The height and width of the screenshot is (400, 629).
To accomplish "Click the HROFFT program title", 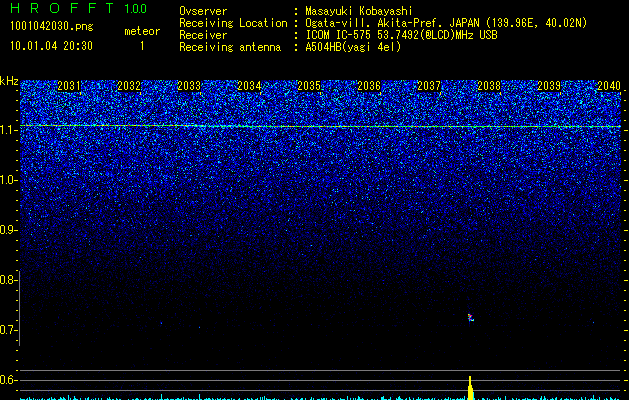I will [62, 8].
